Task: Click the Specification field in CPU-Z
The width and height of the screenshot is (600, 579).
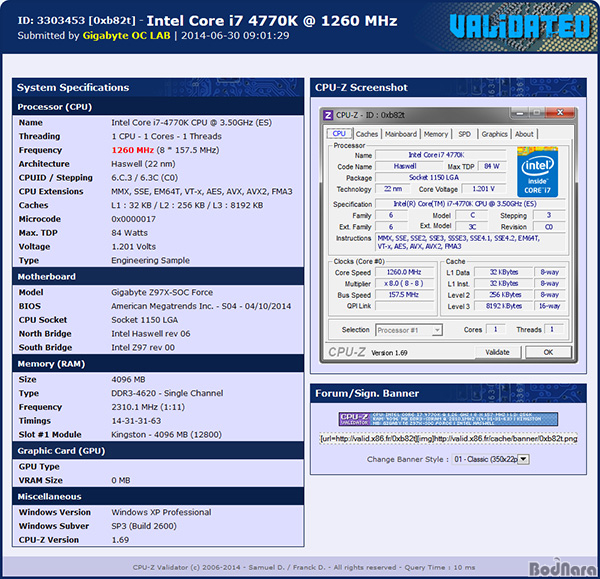Action: (470, 204)
